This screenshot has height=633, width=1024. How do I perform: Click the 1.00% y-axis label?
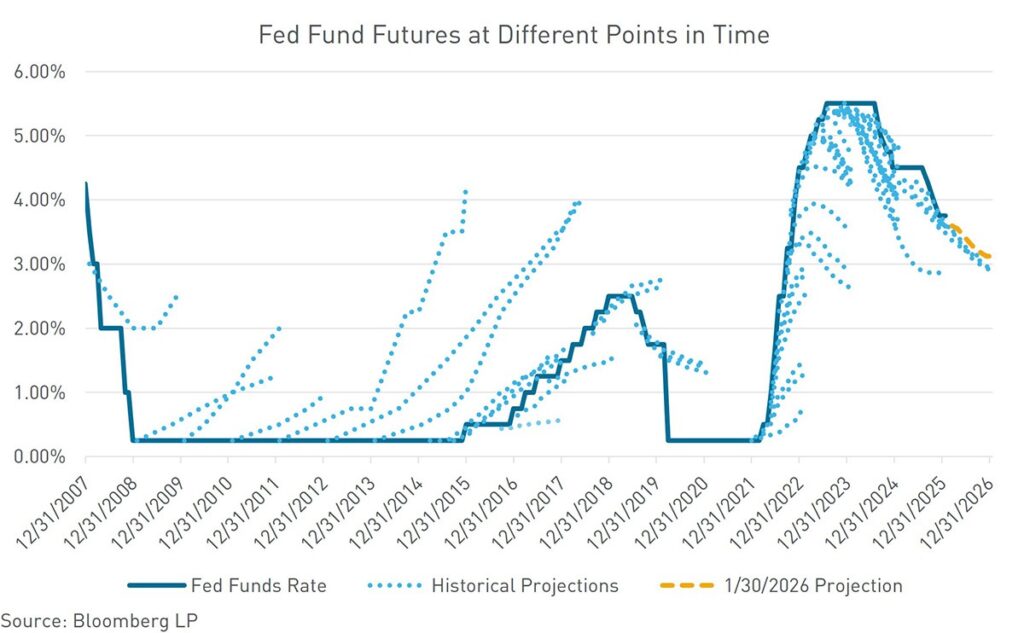click(x=38, y=392)
